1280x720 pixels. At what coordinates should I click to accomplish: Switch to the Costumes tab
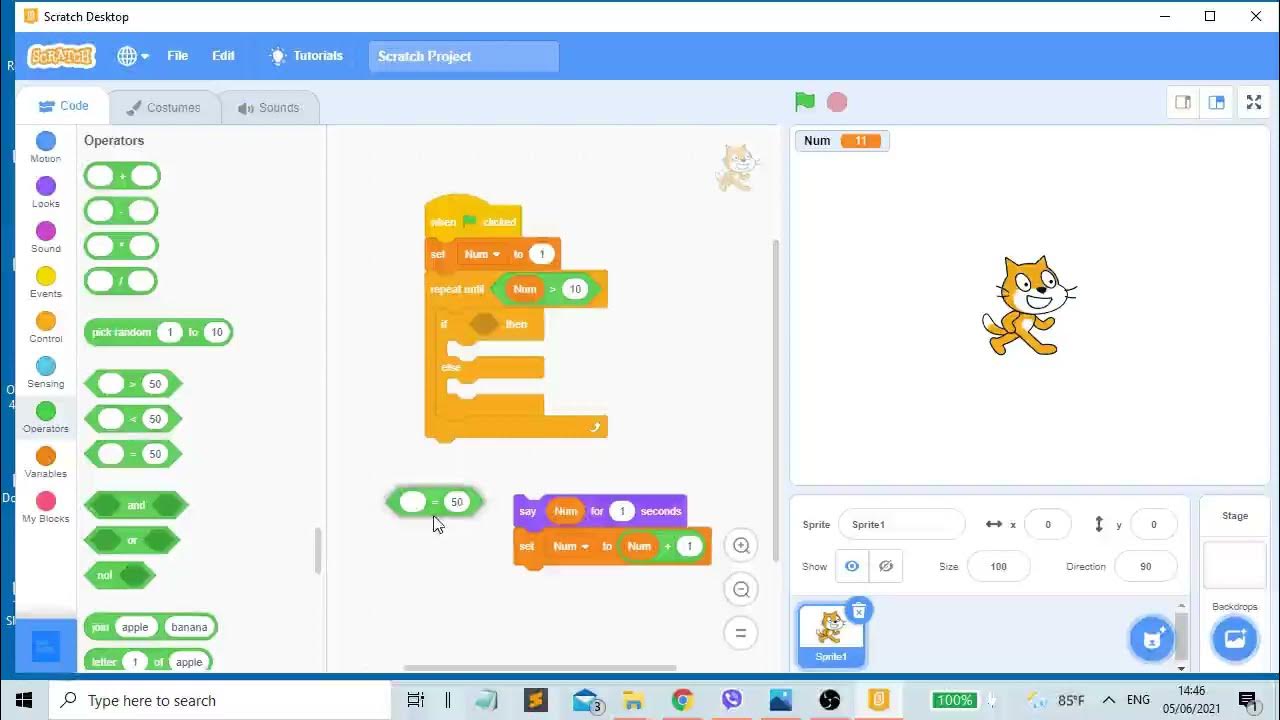163,107
